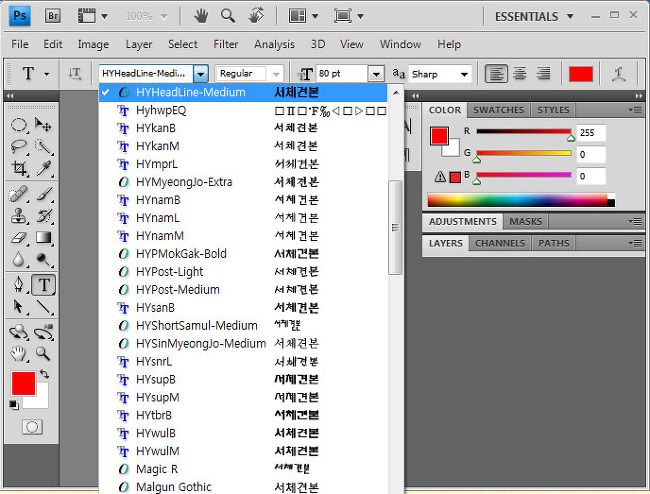
Task: Select the Path Selection tool
Action: click(19, 307)
